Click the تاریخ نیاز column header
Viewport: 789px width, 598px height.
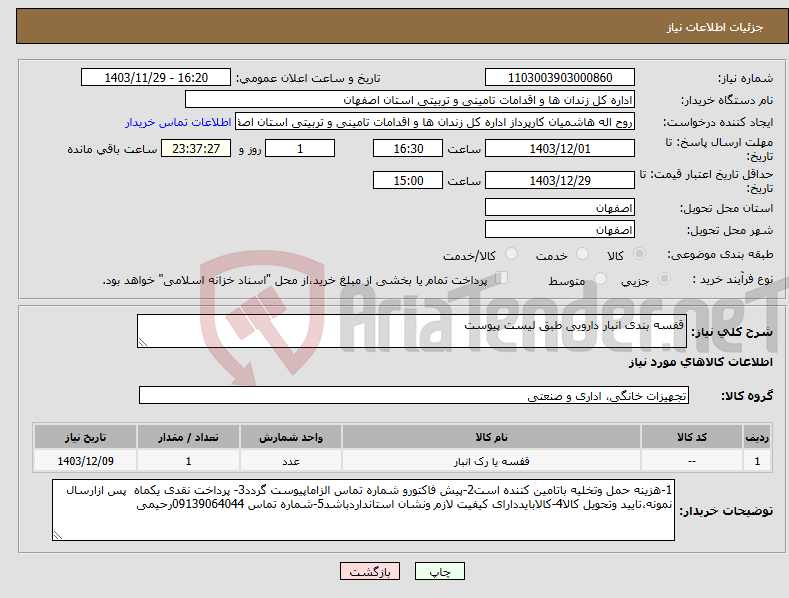[x=86, y=437]
